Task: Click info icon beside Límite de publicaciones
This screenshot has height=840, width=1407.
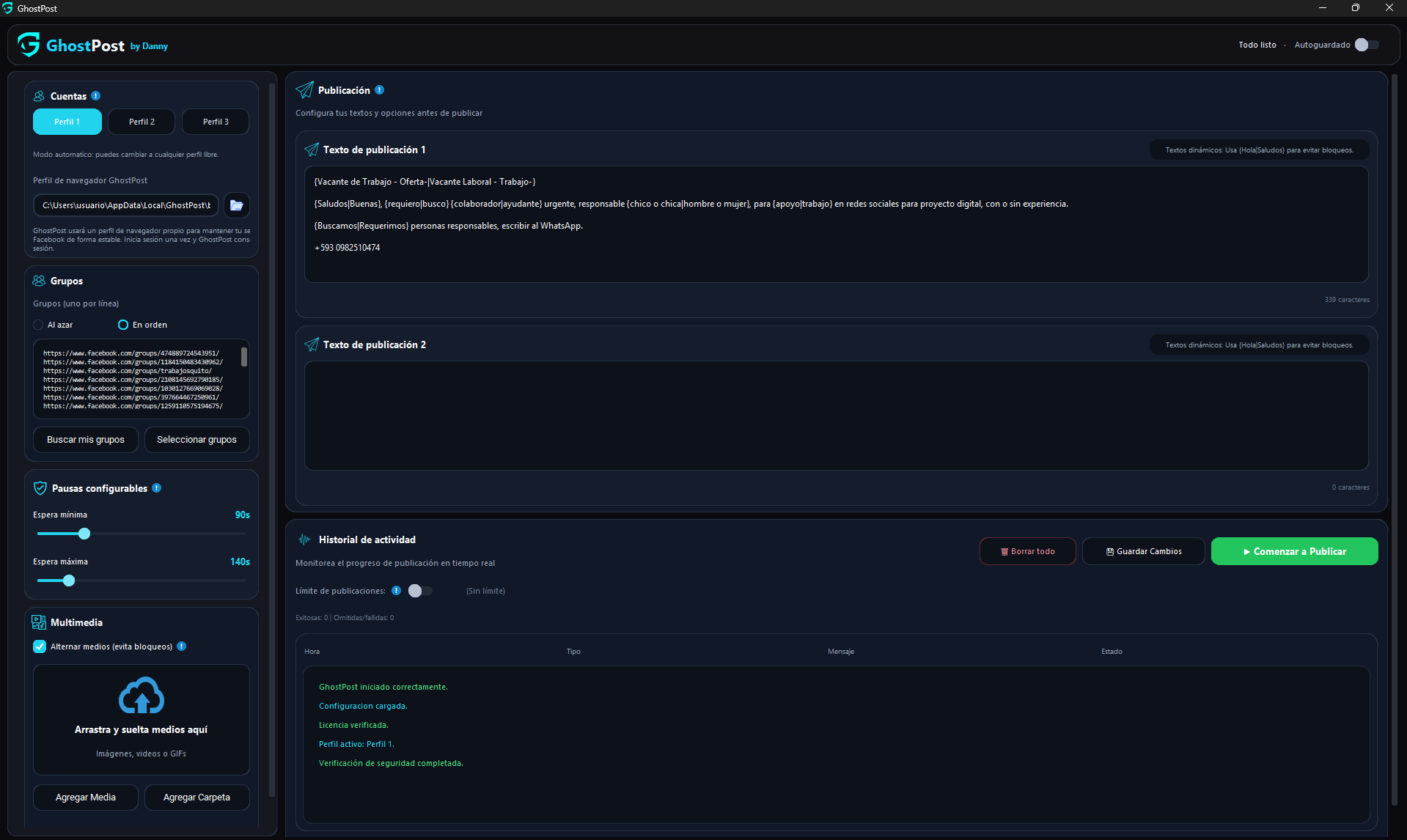Action: (396, 591)
